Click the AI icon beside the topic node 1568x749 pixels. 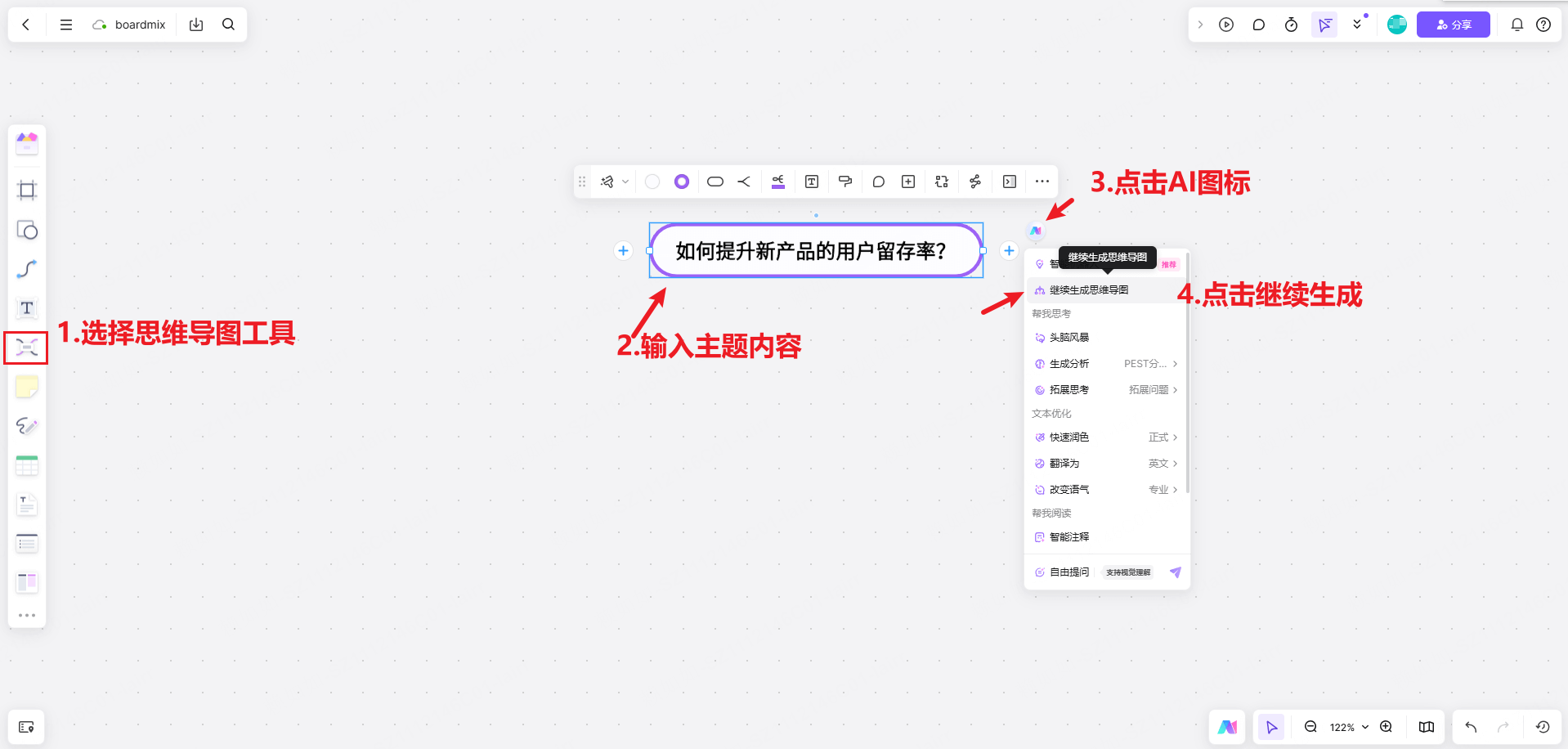tap(1035, 230)
